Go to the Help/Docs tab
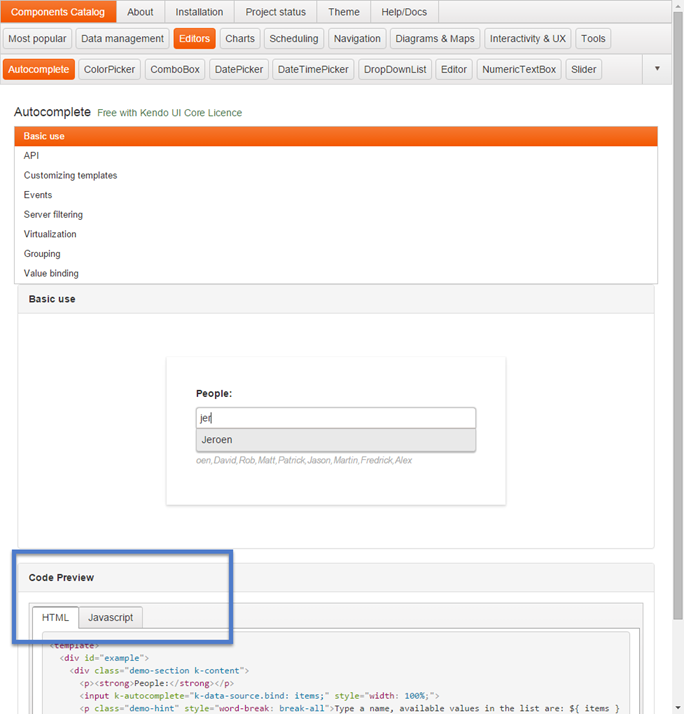 click(x=404, y=12)
